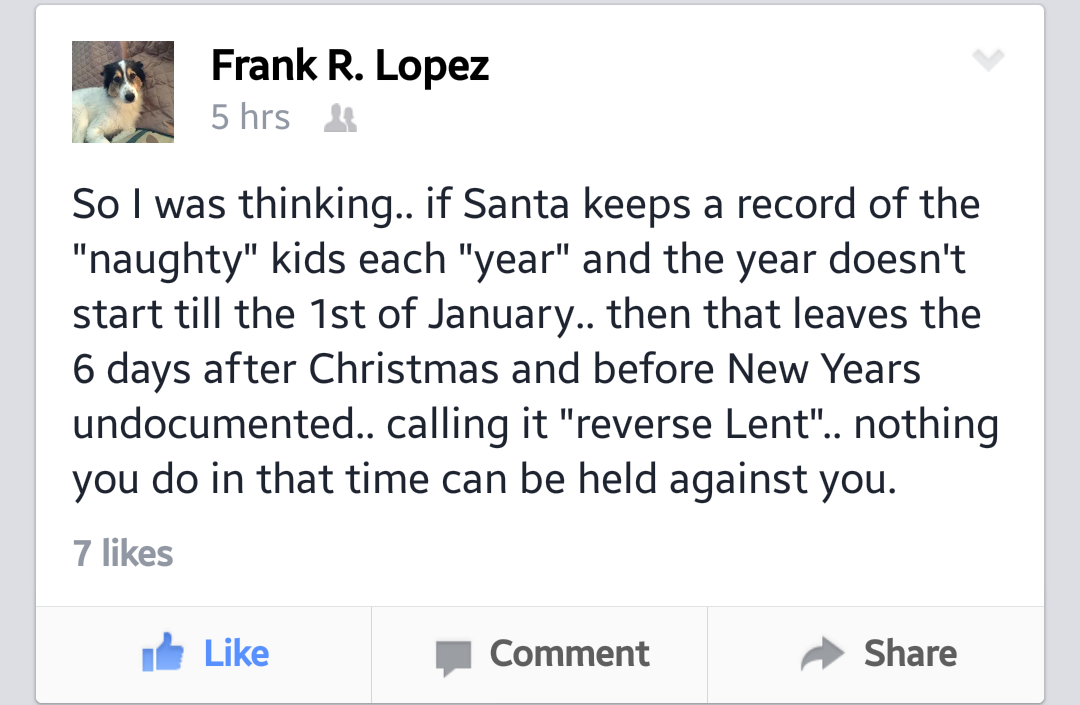View who liked via "7 likes"
Viewport: 1080px width, 705px height.
click(123, 553)
